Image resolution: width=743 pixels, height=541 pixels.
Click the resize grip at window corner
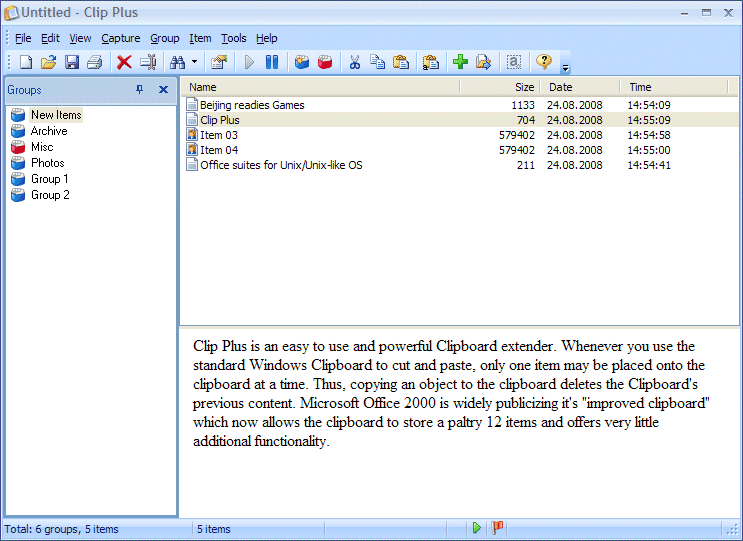(733, 531)
